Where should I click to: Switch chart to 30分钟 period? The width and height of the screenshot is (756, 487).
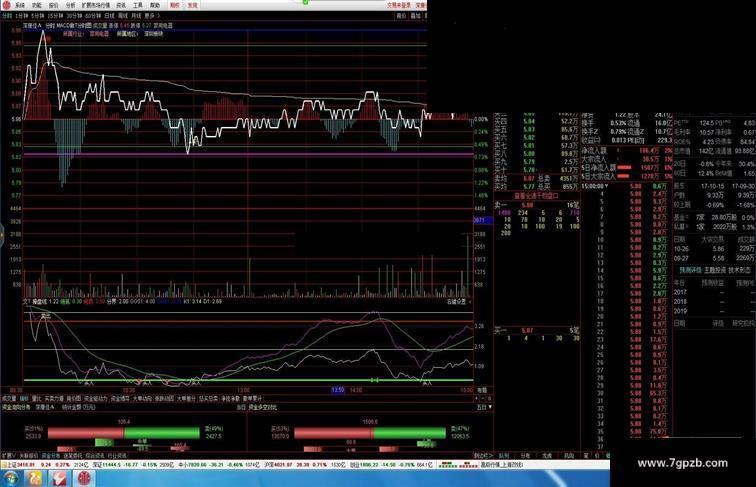pyautogui.click(x=74, y=16)
